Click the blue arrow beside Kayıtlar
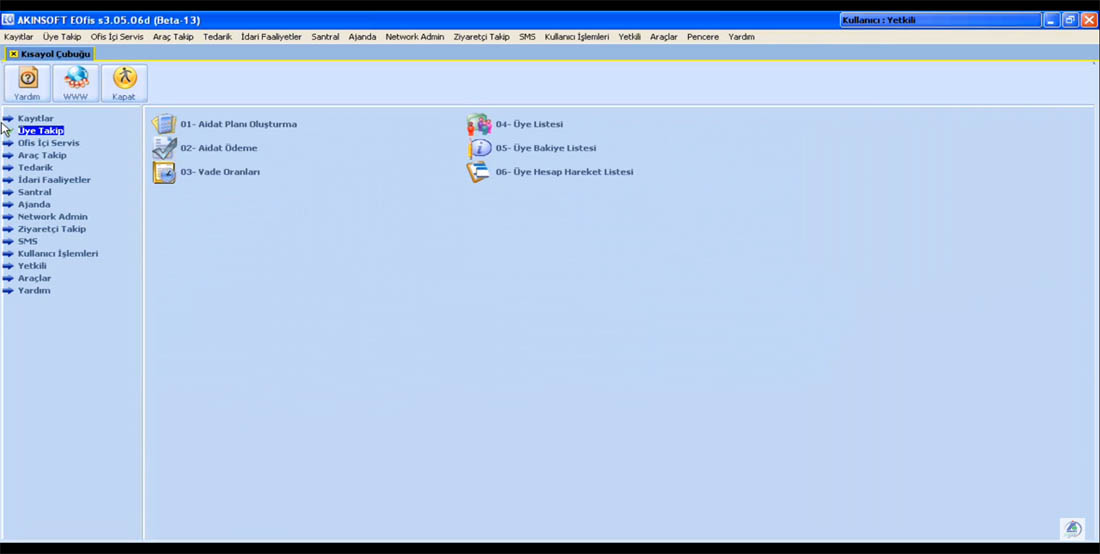 (x=8, y=119)
